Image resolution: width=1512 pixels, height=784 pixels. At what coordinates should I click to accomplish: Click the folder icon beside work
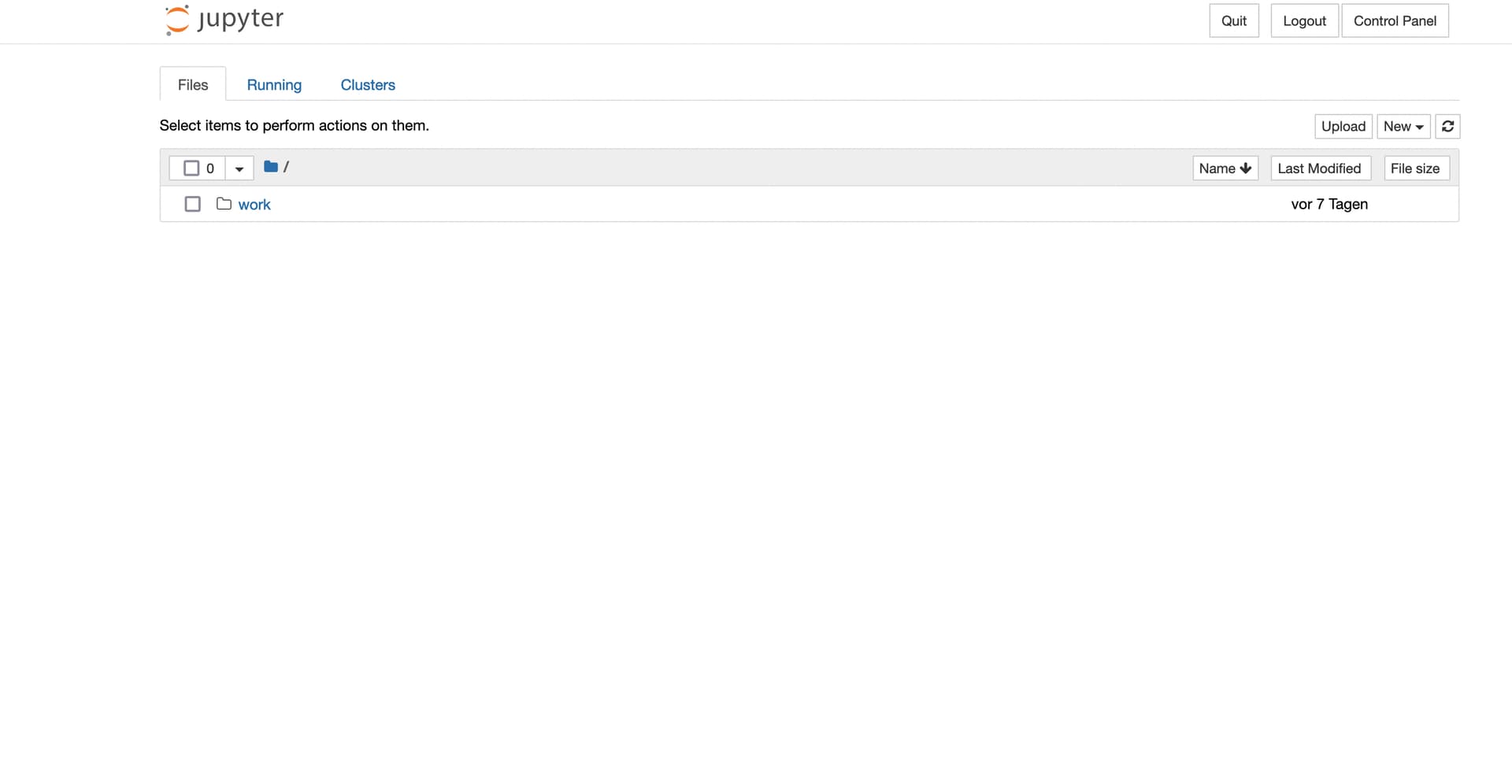tap(224, 204)
